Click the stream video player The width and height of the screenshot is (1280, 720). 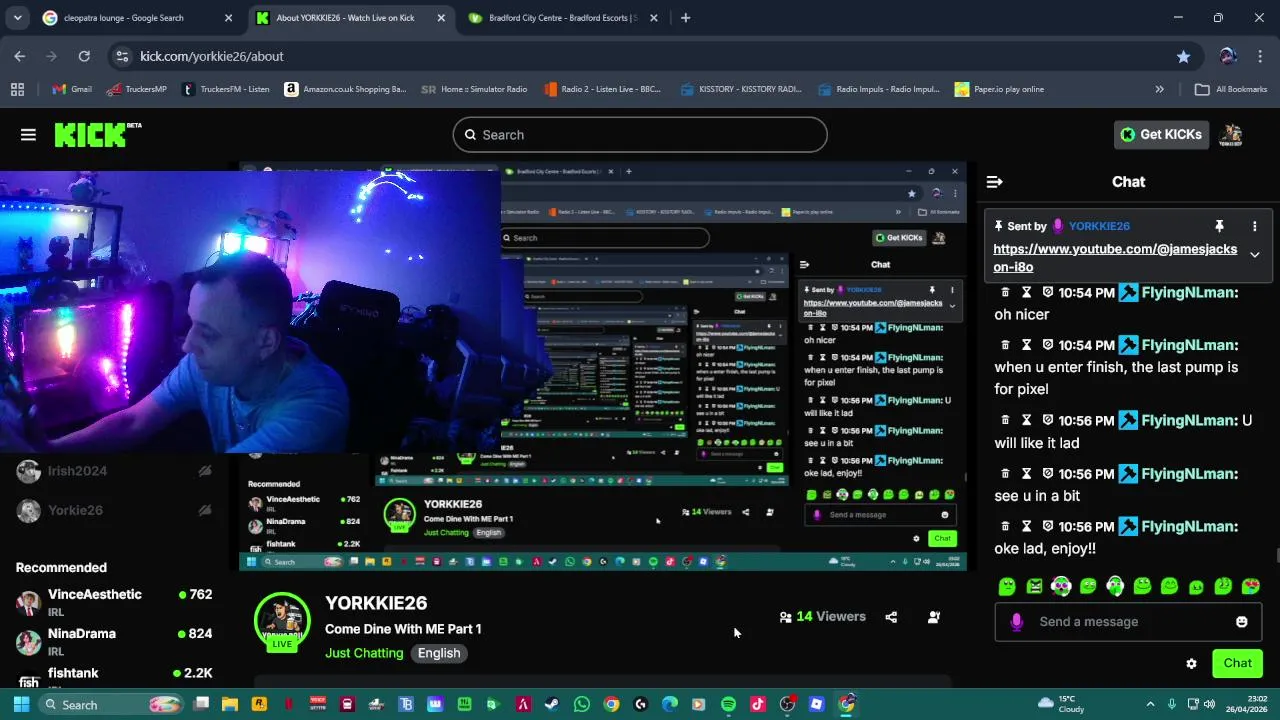(603, 366)
